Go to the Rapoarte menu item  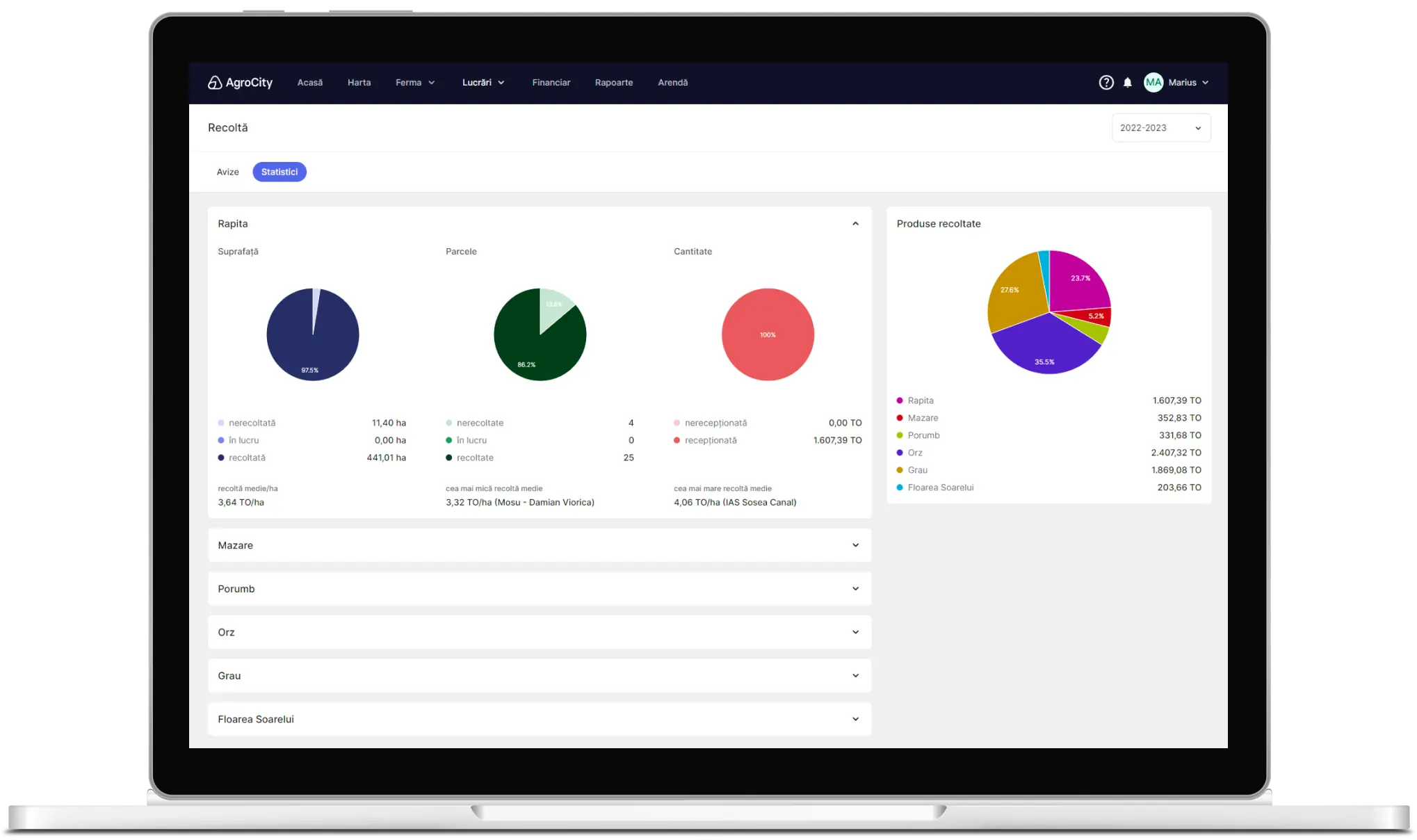click(x=613, y=83)
